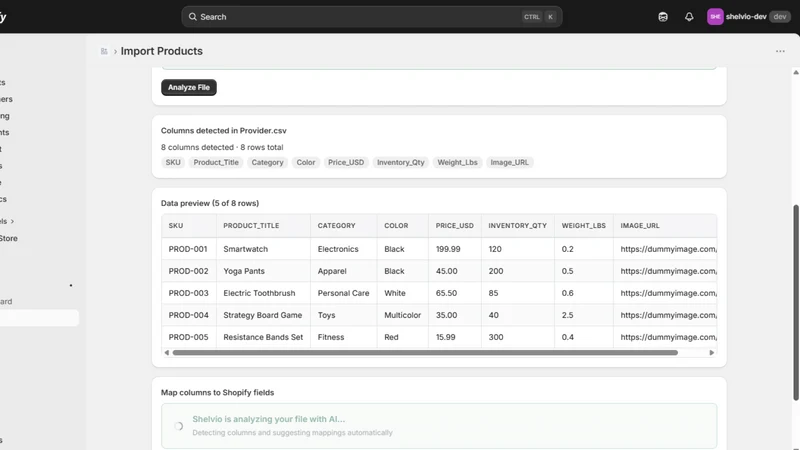Click the dev badge next to shelvio-dev

(780, 17)
